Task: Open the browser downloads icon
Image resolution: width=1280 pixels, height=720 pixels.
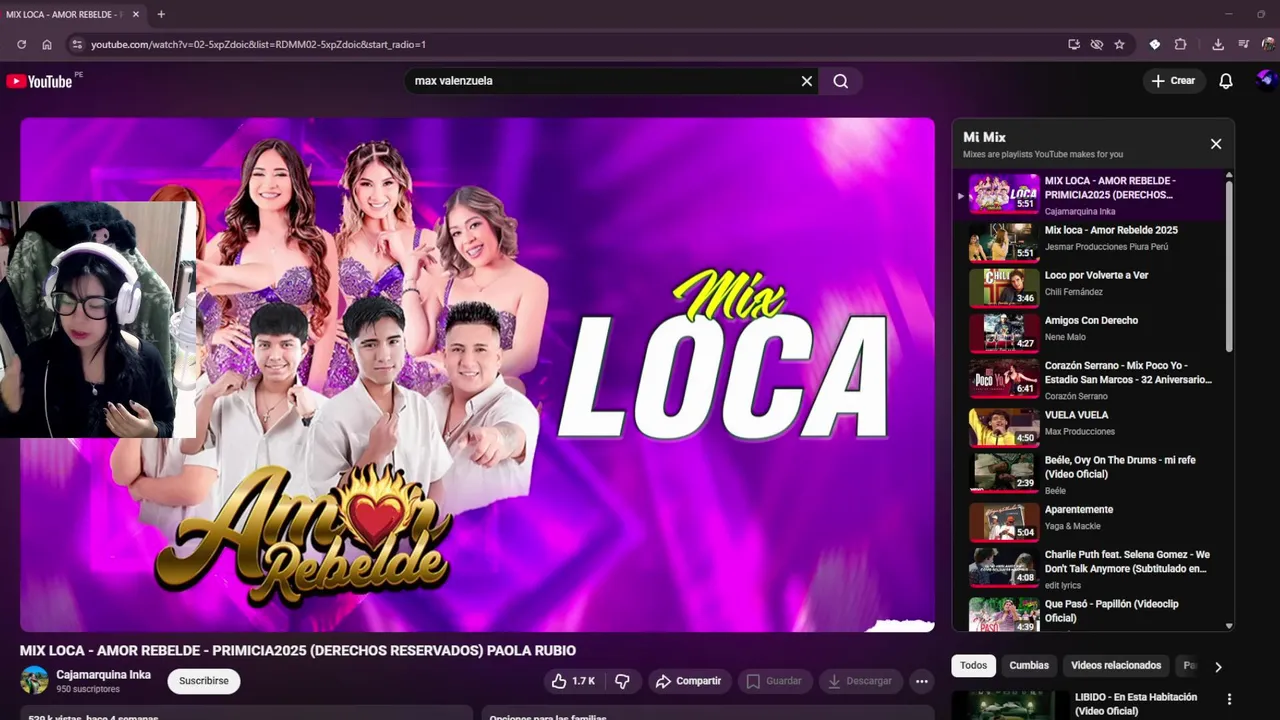Action: click(1217, 44)
